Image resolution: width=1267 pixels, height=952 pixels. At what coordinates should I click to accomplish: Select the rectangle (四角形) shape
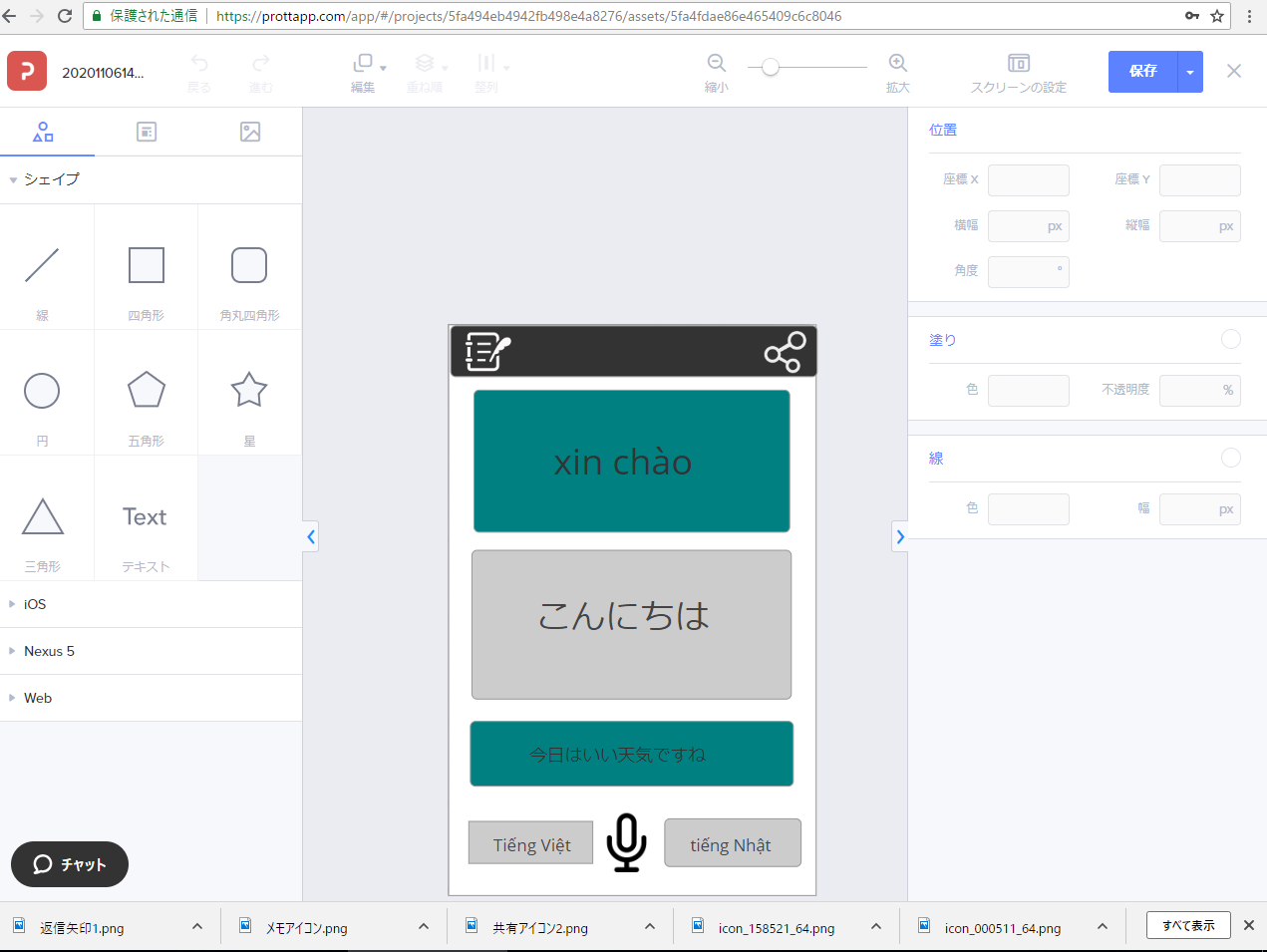[147, 265]
